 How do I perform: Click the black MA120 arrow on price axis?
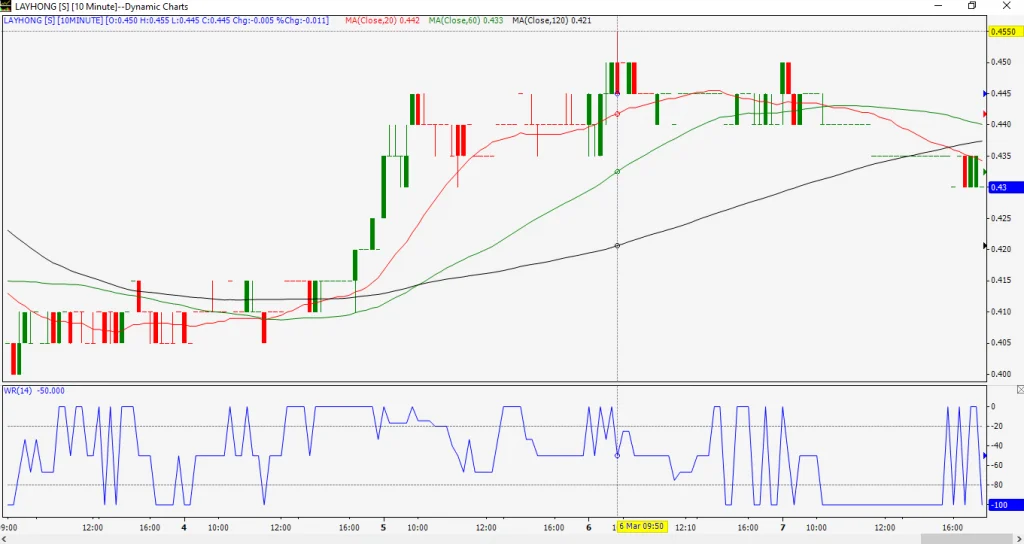985,246
